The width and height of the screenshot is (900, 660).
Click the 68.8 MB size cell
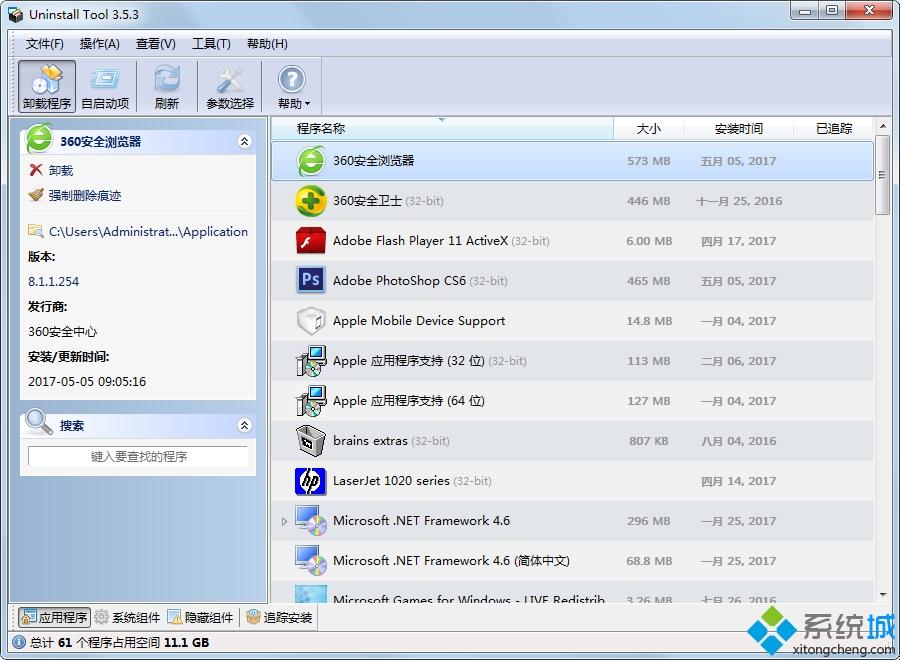pos(649,561)
